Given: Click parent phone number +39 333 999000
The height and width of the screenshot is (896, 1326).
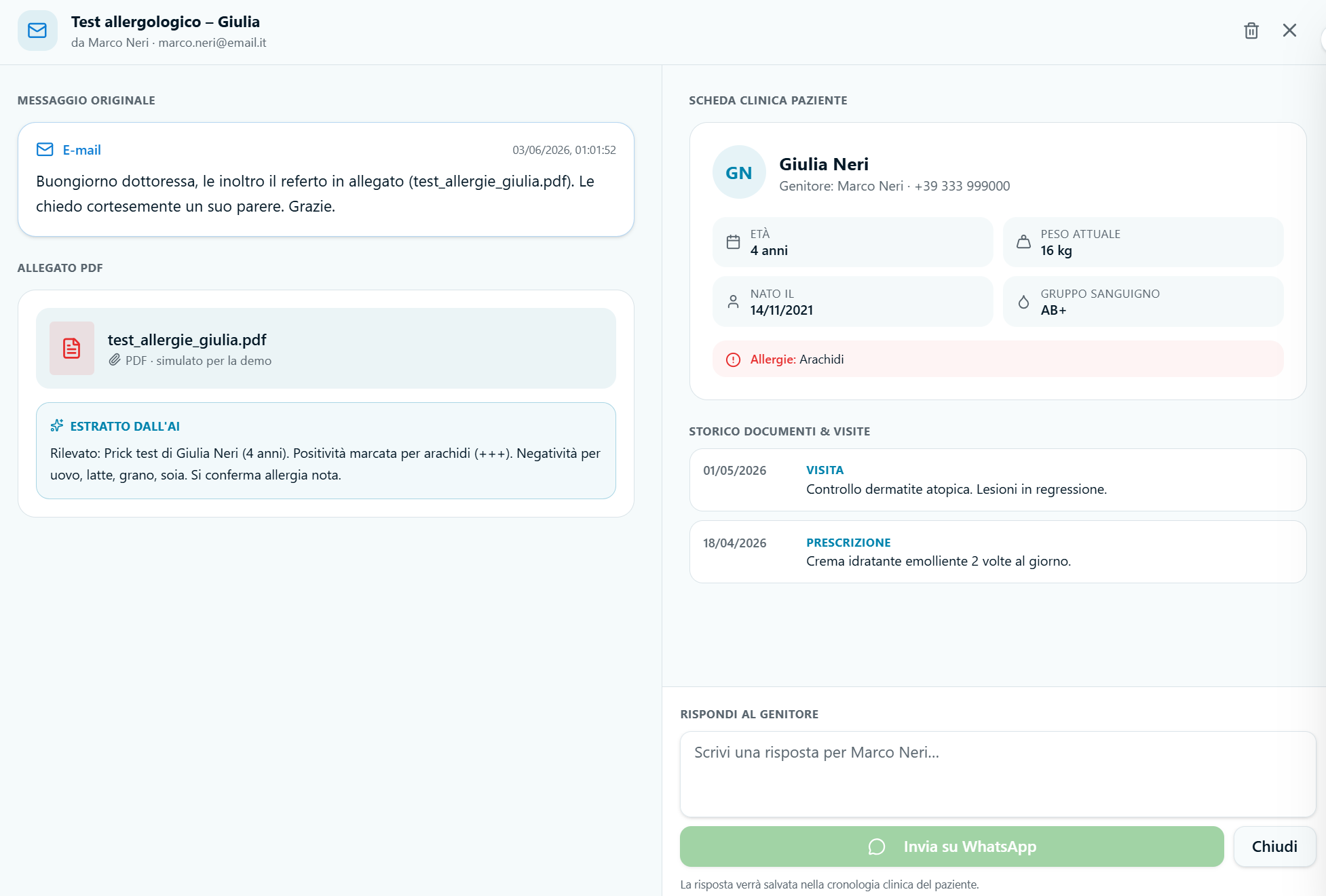Looking at the screenshot, I should pos(962,186).
